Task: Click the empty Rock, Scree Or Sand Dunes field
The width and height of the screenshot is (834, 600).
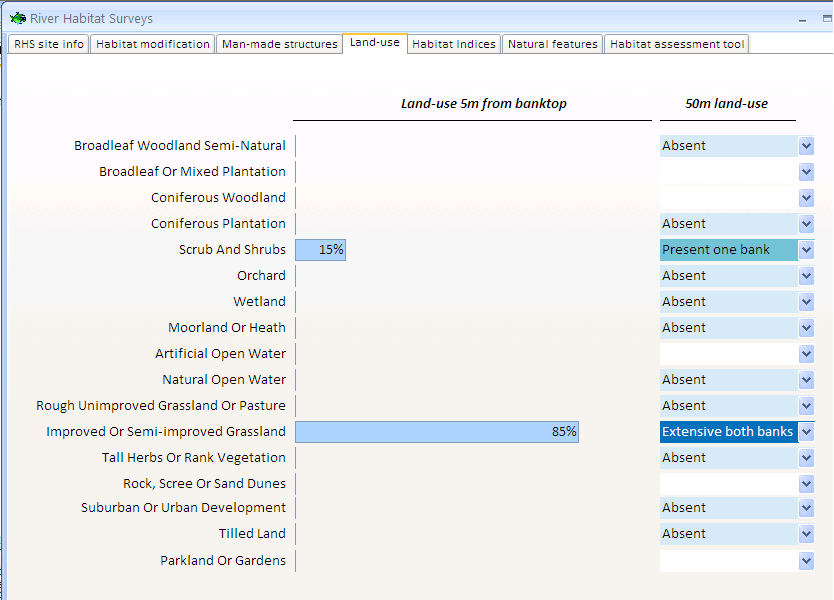Action: pos(729,484)
